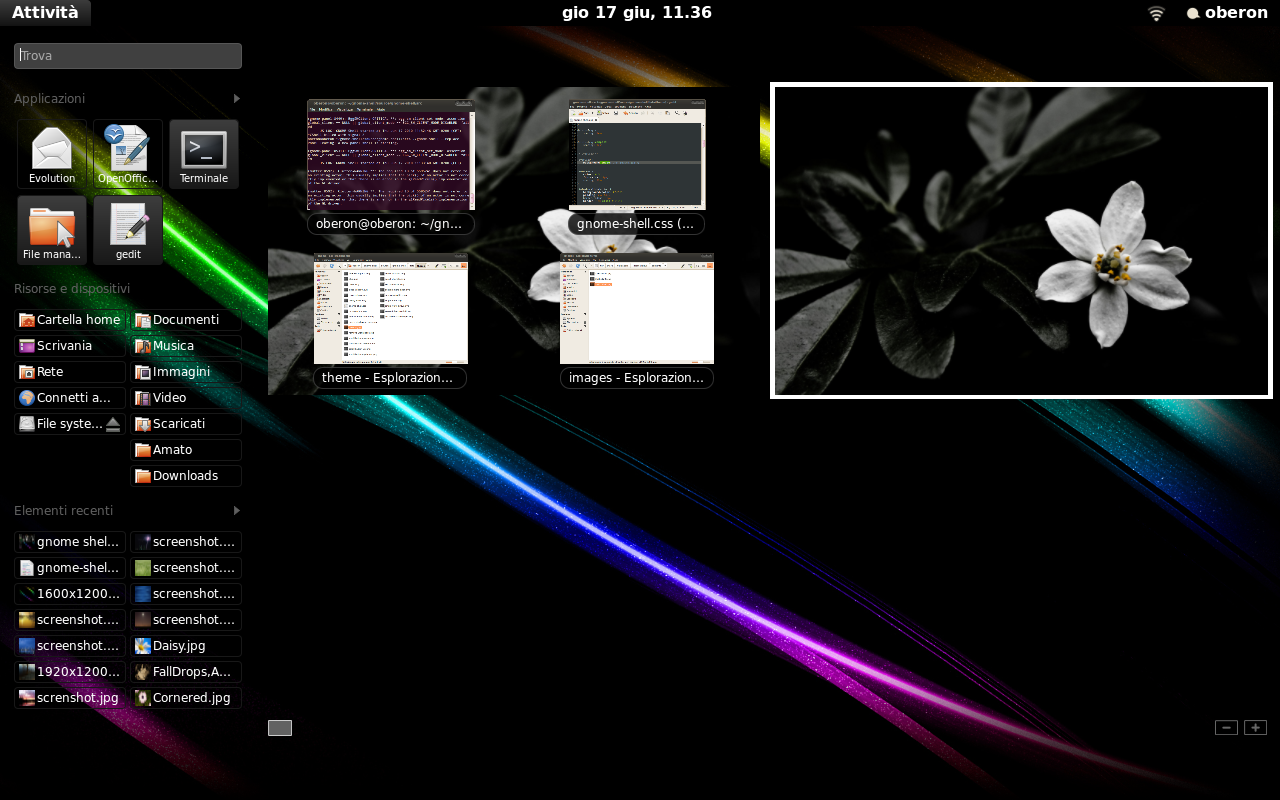Screen dimensions: 1280x800
Task: Click the oberon@oberon window caption
Action: tap(391, 224)
